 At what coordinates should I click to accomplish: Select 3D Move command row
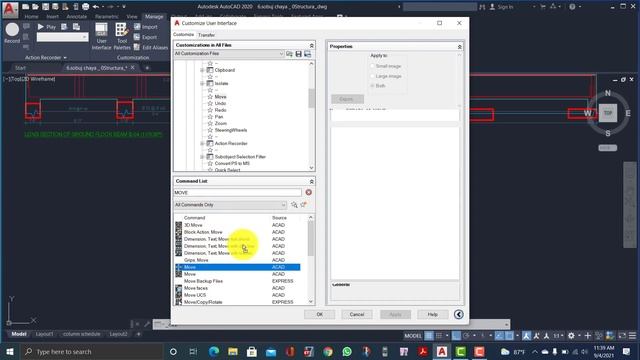(x=238, y=225)
